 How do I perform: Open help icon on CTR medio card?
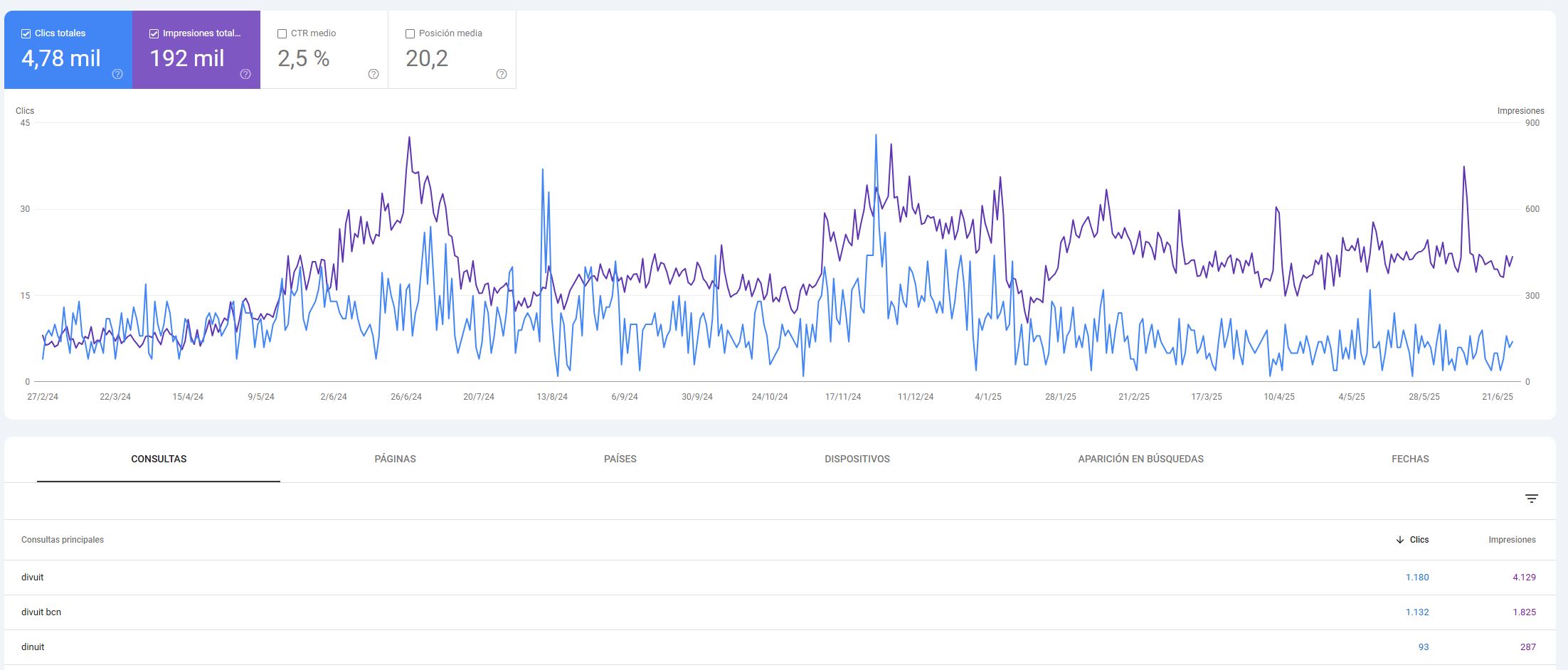[374, 74]
